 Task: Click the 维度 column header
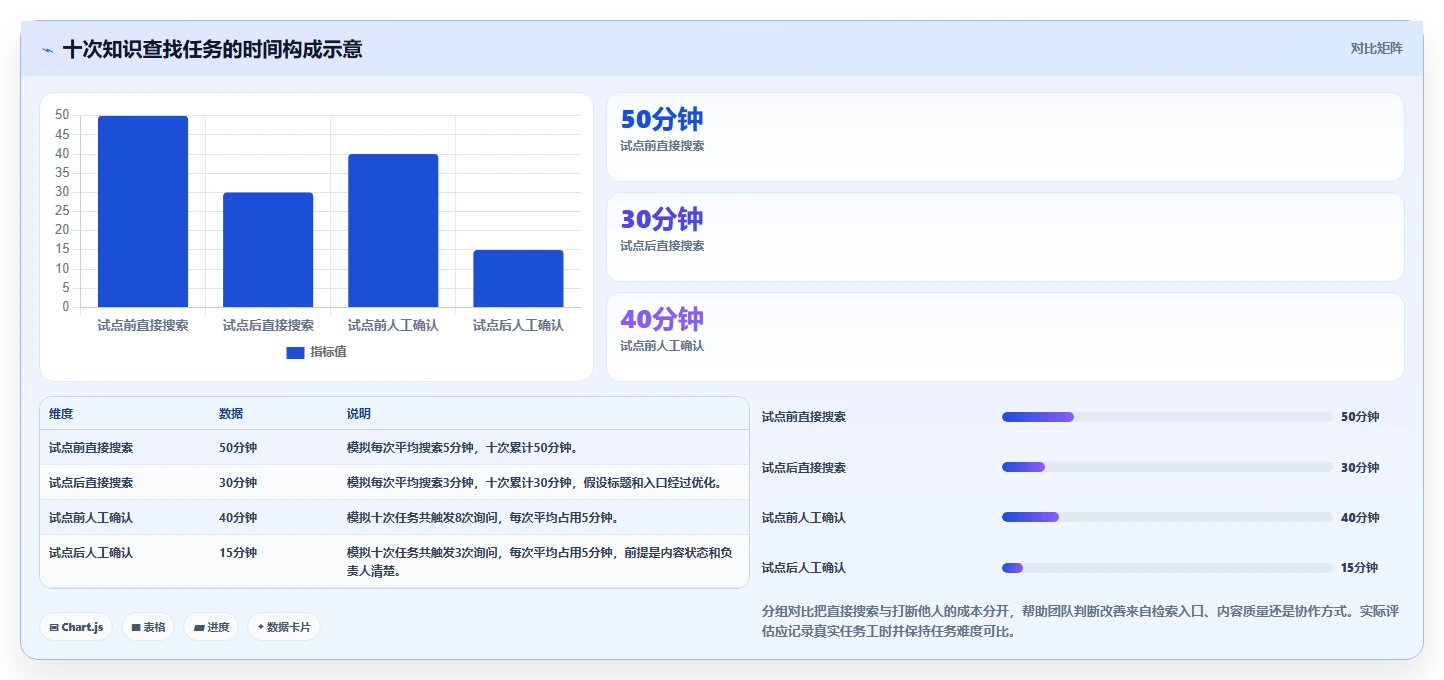[61, 414]
